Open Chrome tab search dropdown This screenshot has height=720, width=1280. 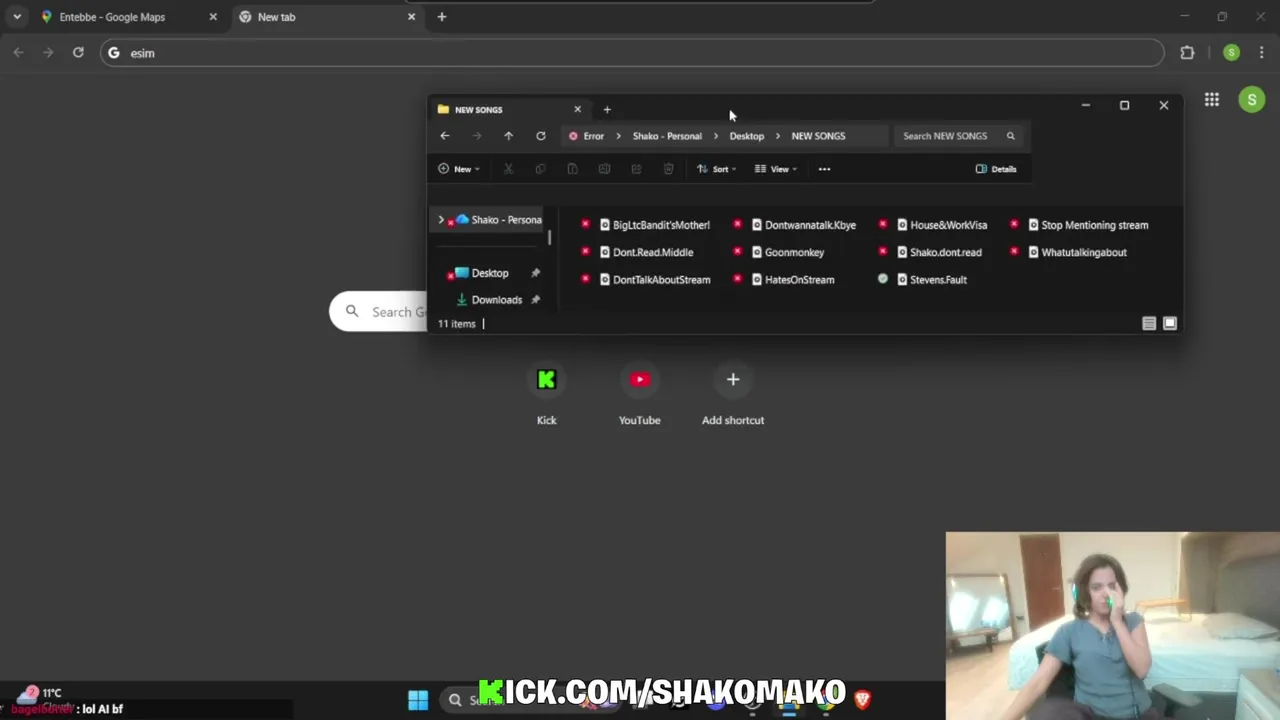point(17,17)
